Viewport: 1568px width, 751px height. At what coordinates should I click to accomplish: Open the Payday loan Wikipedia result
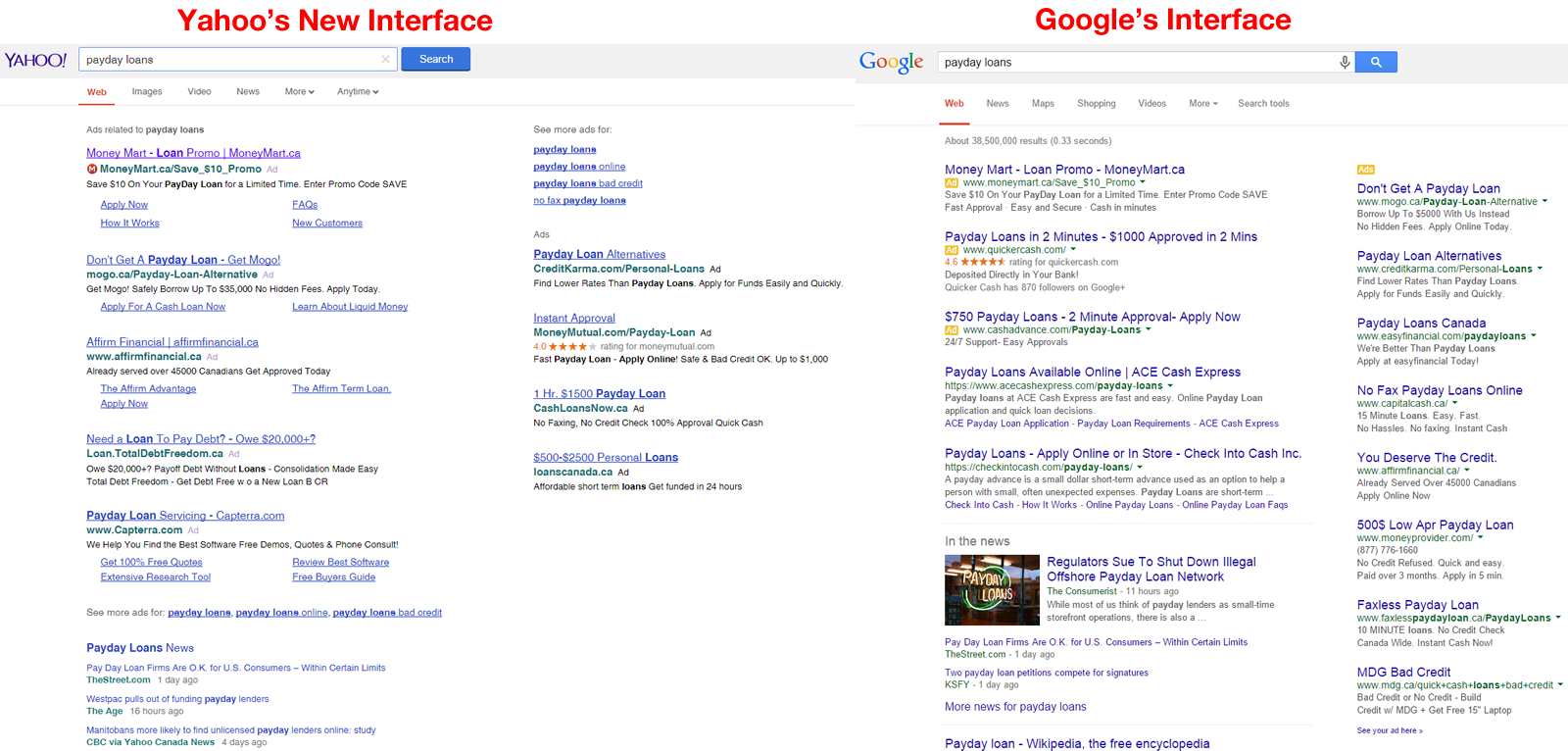click(x=1076, y=743)
